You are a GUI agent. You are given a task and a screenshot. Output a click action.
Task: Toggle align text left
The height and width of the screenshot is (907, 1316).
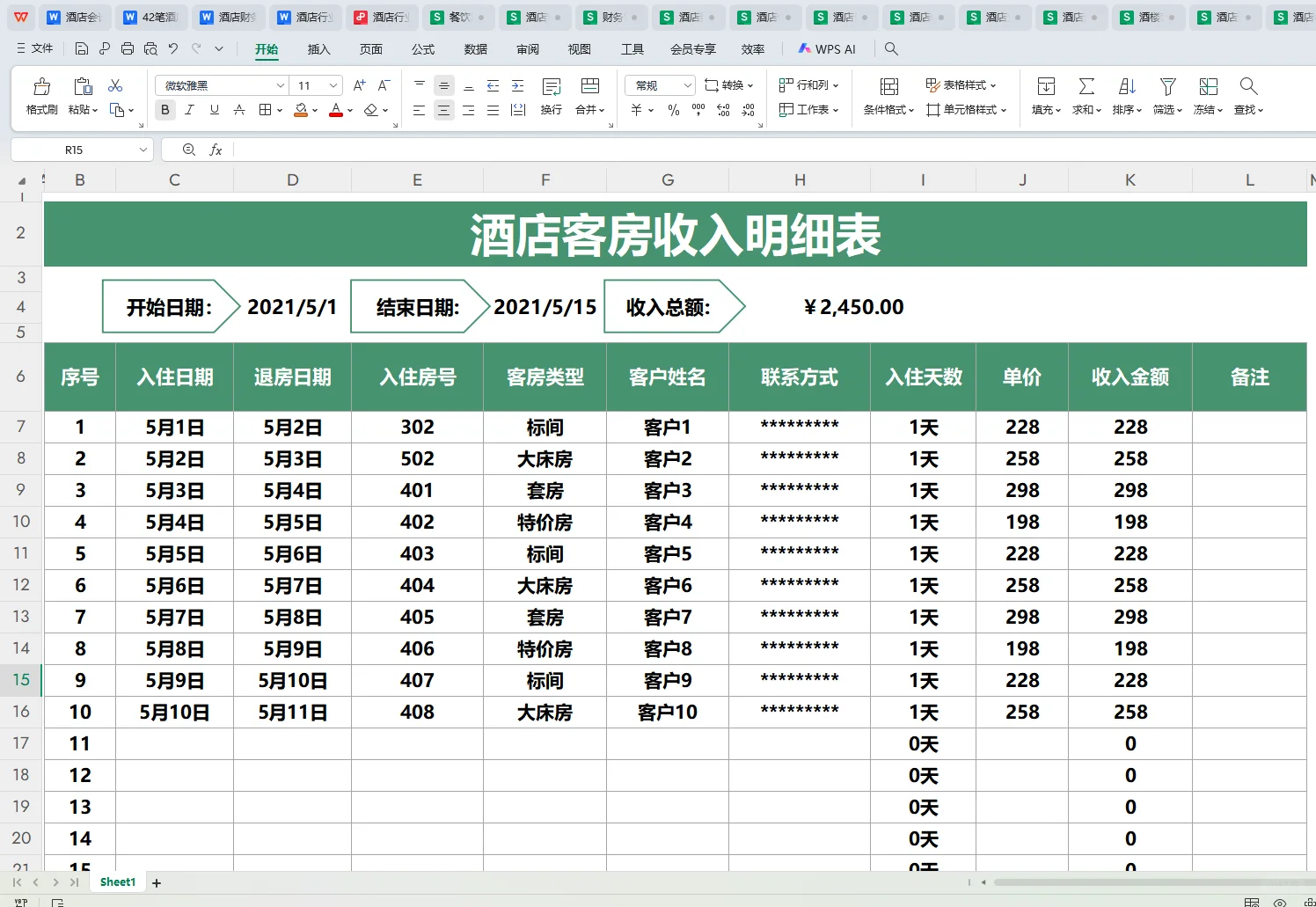click(420, 110)
